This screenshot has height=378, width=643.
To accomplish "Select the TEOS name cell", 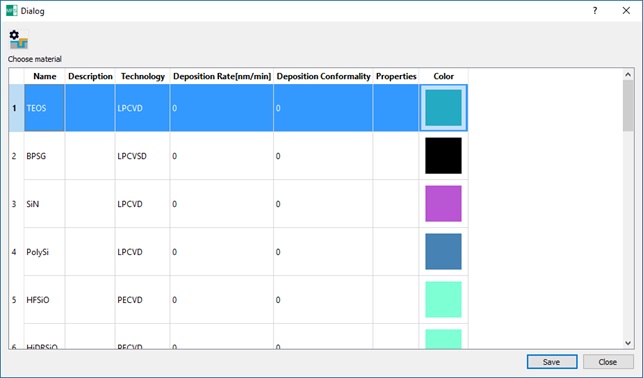I will 44,108.
